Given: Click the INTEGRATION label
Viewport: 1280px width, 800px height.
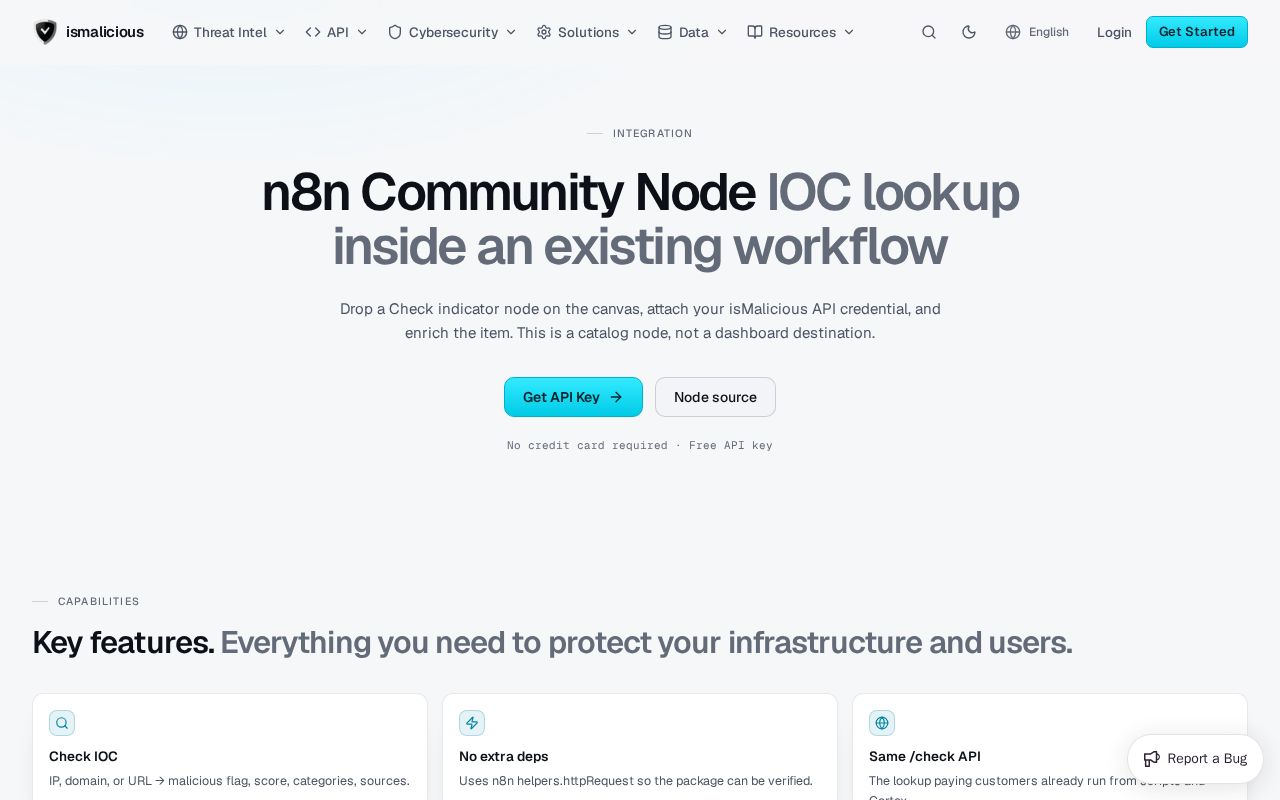Looking at the screenshot, I should 652,133.
